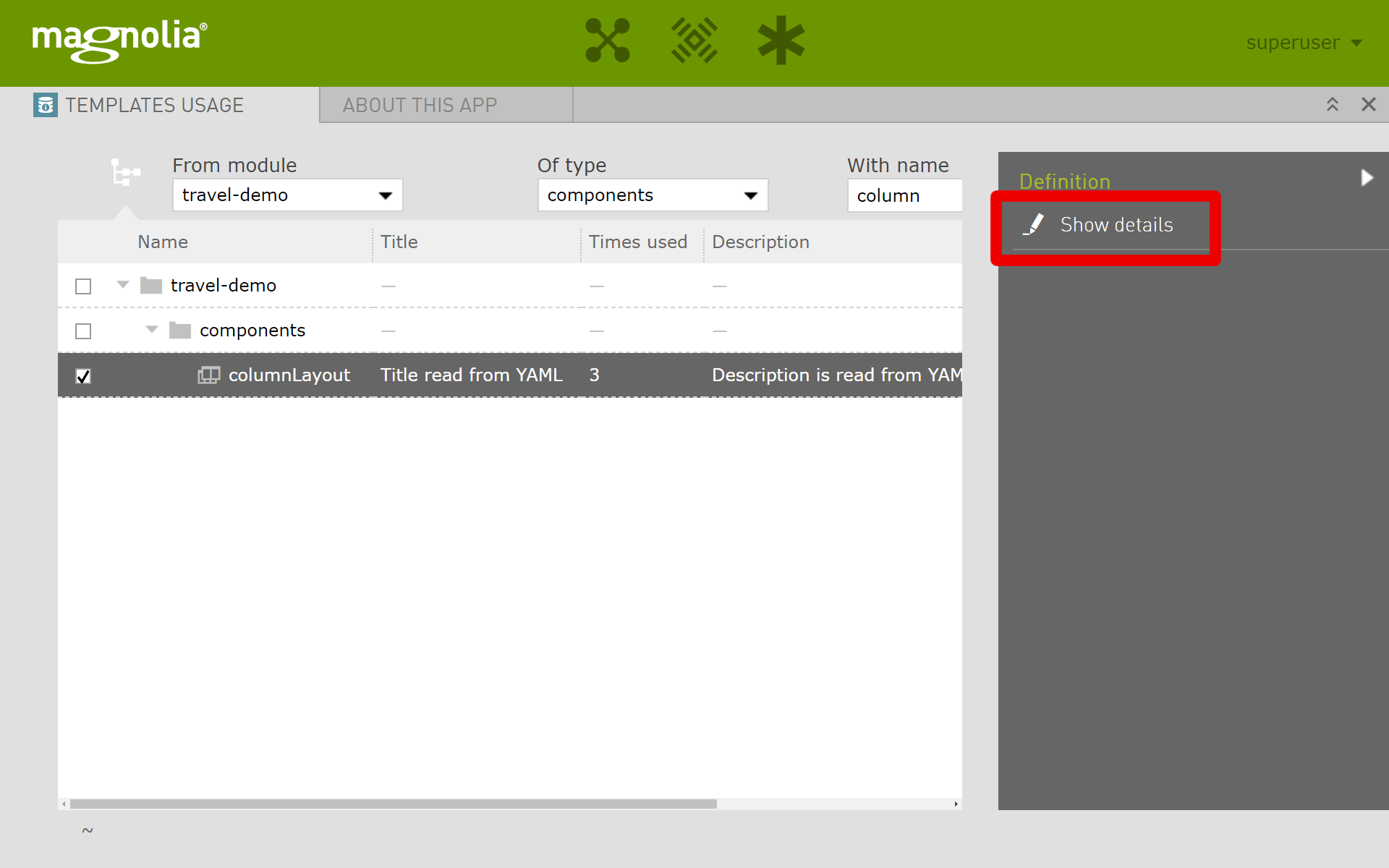Click the horizontal scrollbar under table
1389x868 pixels.
coord(393,804)
